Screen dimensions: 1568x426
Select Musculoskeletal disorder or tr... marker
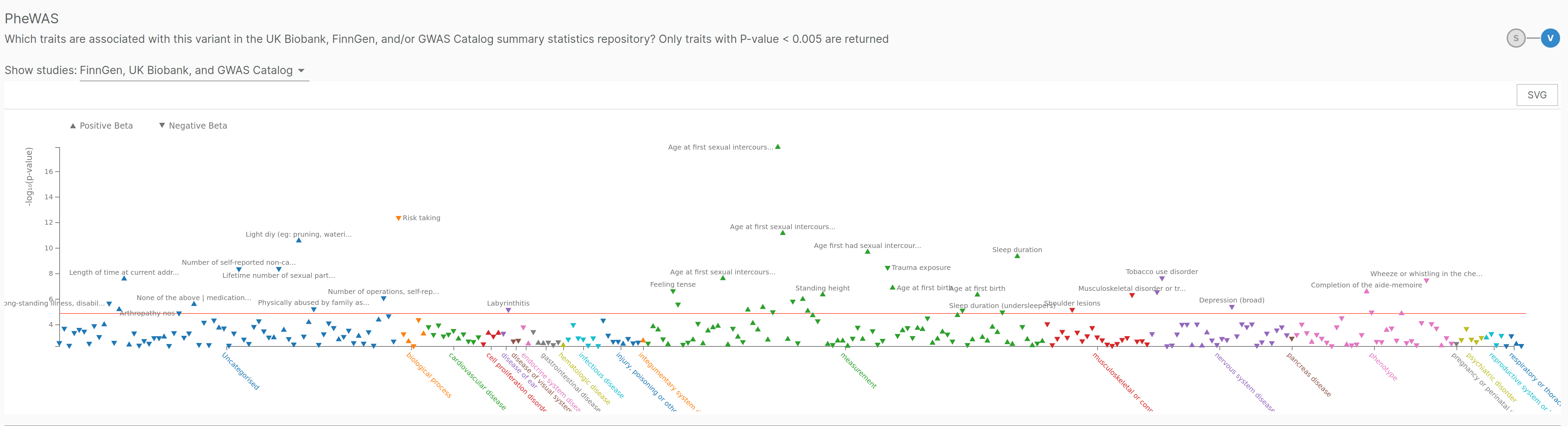click(x=1132, y=296)
